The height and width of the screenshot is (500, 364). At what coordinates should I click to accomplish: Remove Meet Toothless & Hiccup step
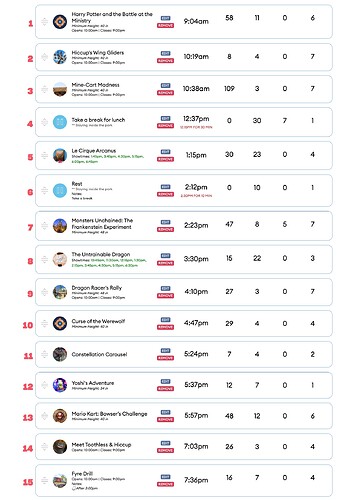[x=165, y=450]
